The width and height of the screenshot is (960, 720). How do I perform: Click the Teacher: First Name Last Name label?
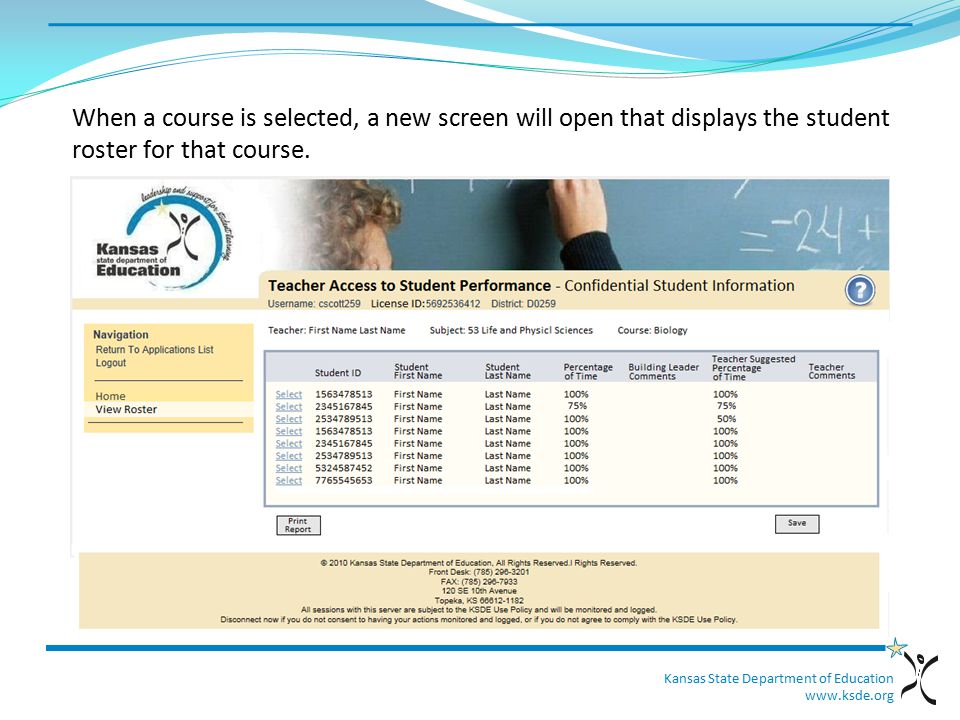point(337,330)
